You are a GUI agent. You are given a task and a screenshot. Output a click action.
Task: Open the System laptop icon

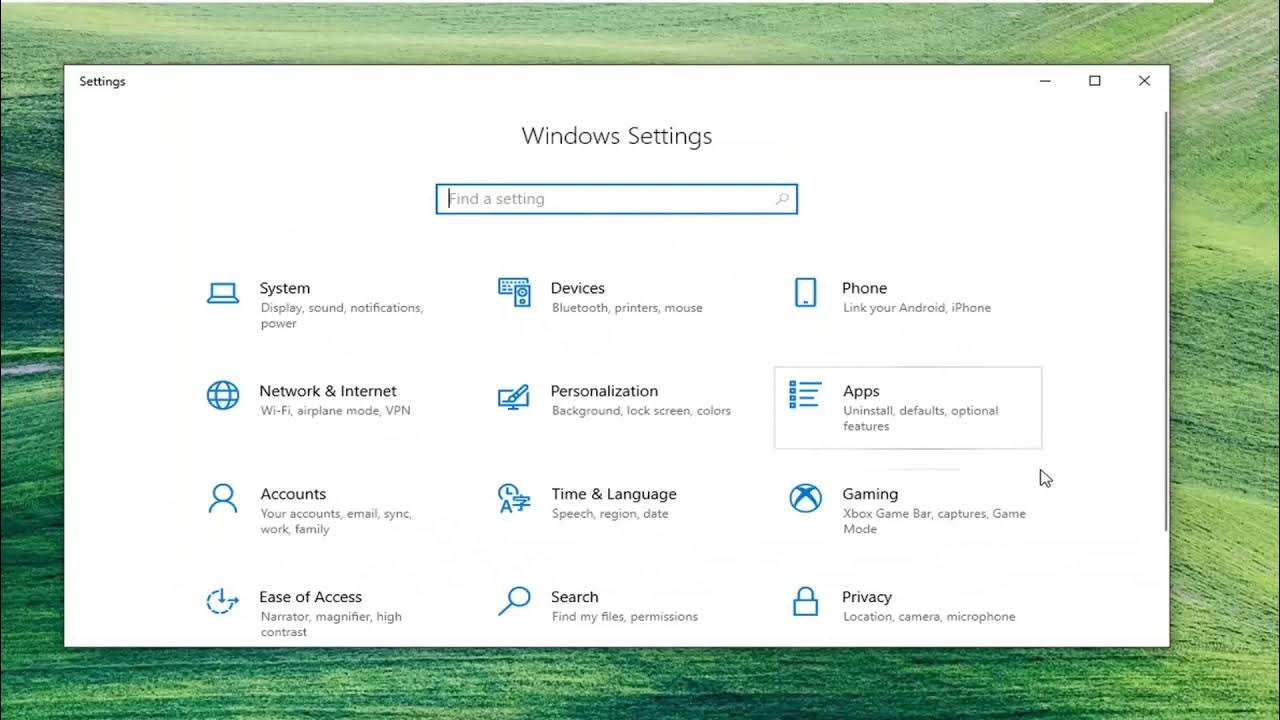(x=223, y=293)
